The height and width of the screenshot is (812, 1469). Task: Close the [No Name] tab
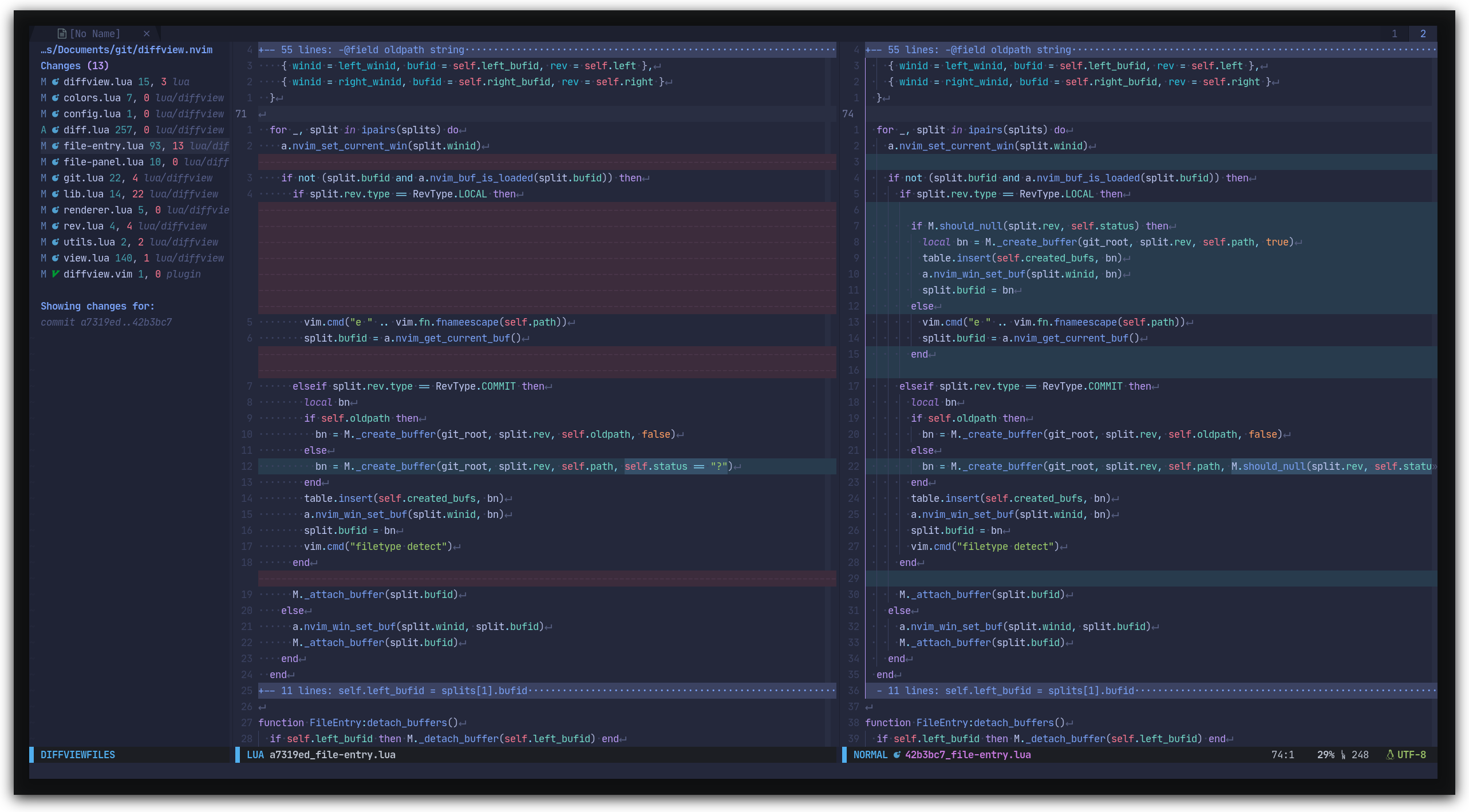147,34
